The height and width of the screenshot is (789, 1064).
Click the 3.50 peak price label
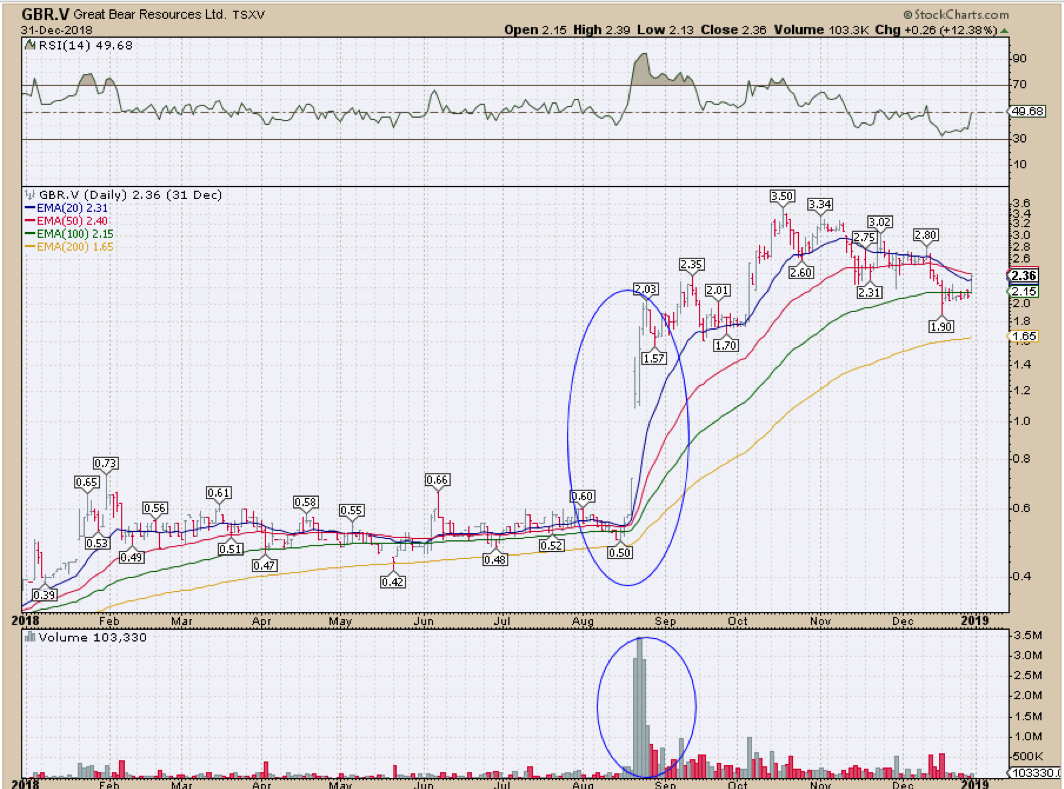782,196
